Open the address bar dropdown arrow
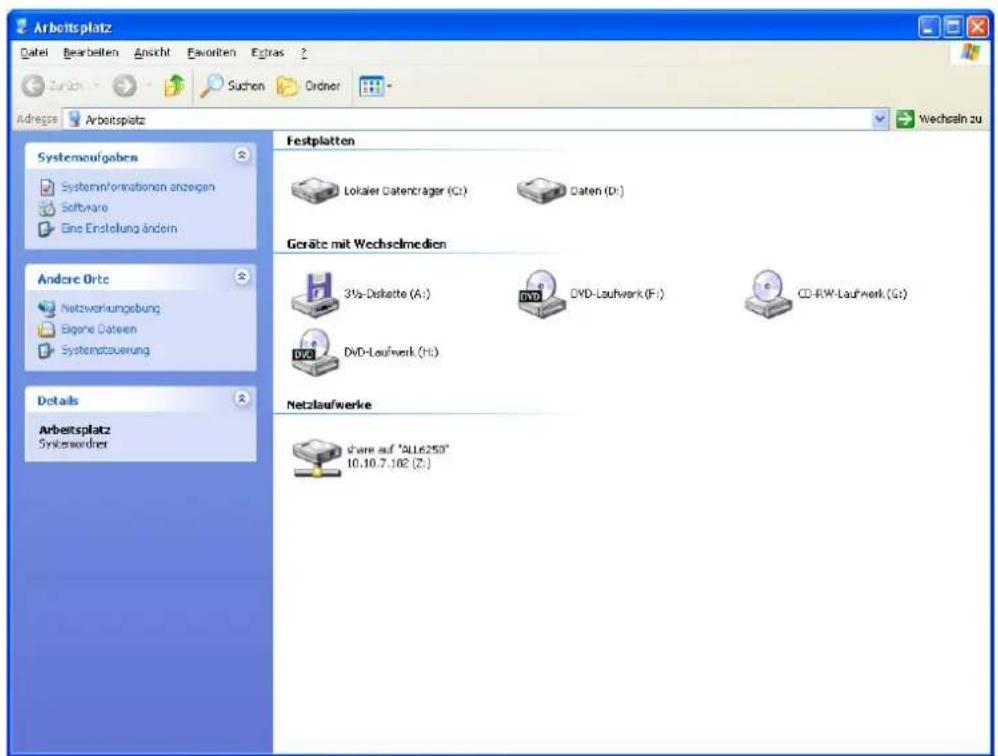998x756 pixels. (880, 119)
